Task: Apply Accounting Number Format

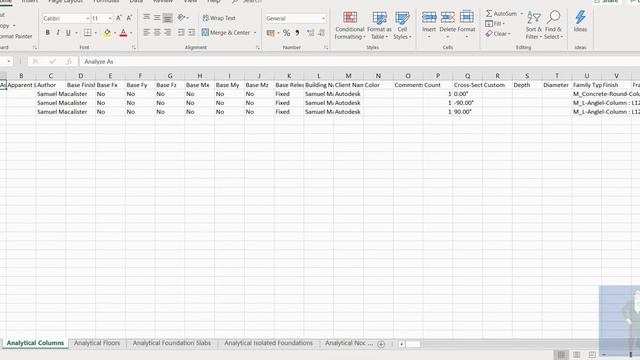Action: (x=270, y=33)
